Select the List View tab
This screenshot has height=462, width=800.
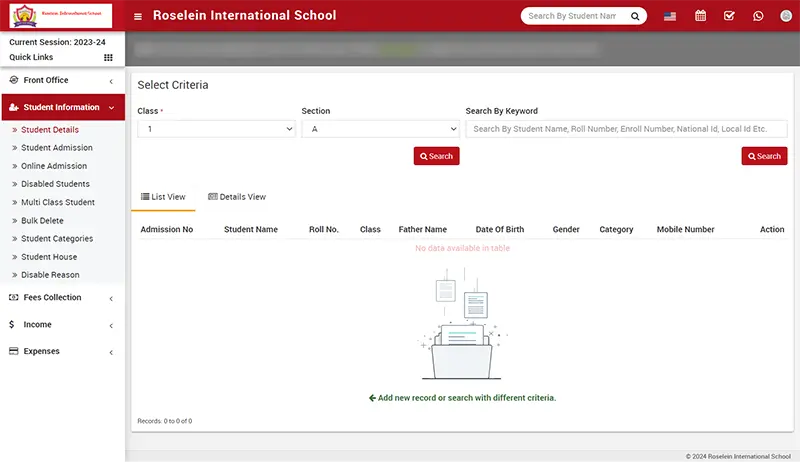point(163,197)
